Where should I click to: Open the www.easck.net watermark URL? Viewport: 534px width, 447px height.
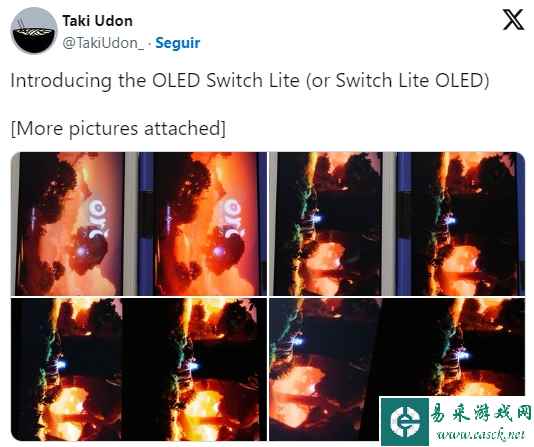pyautogui.click(x=481, y=434)
